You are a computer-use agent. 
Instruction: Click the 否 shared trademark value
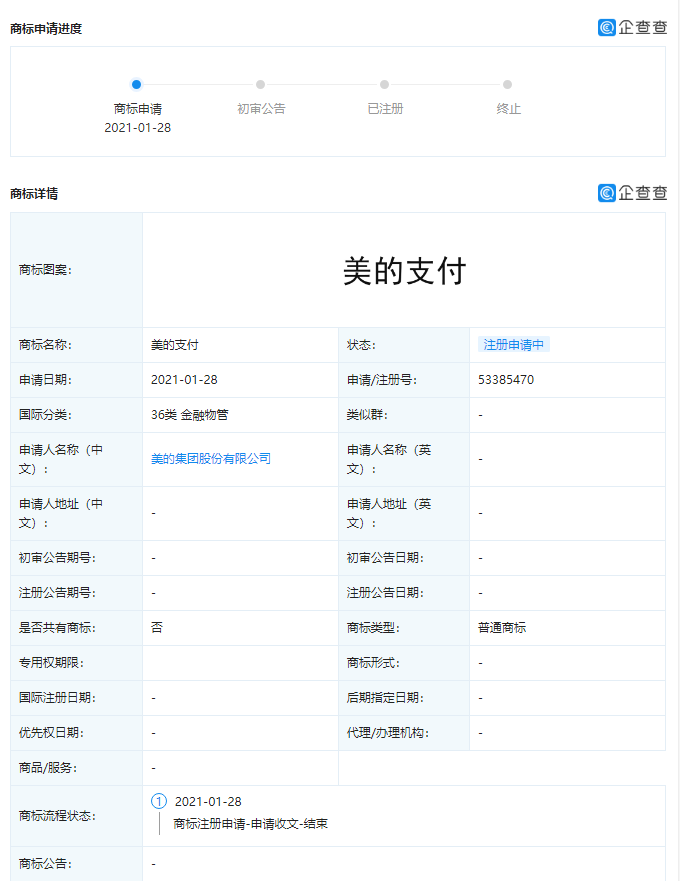point(157,627)
